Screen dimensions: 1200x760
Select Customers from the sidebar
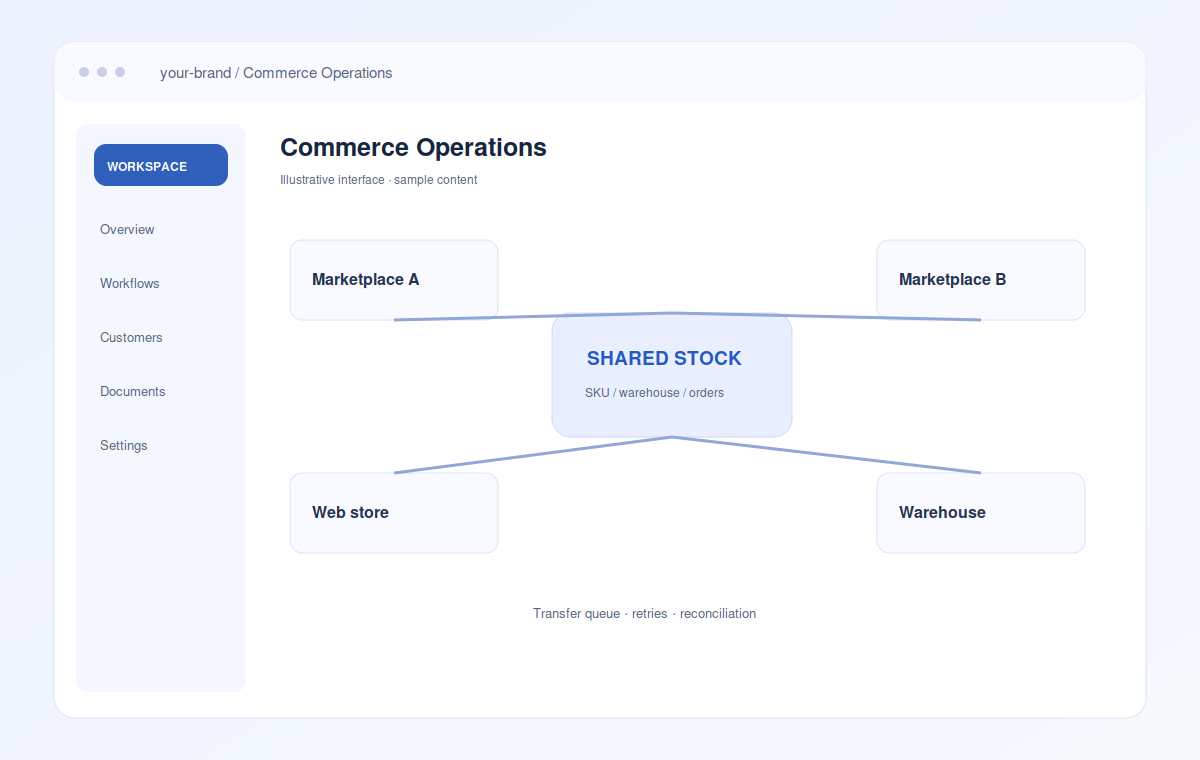tap(131, 337)
